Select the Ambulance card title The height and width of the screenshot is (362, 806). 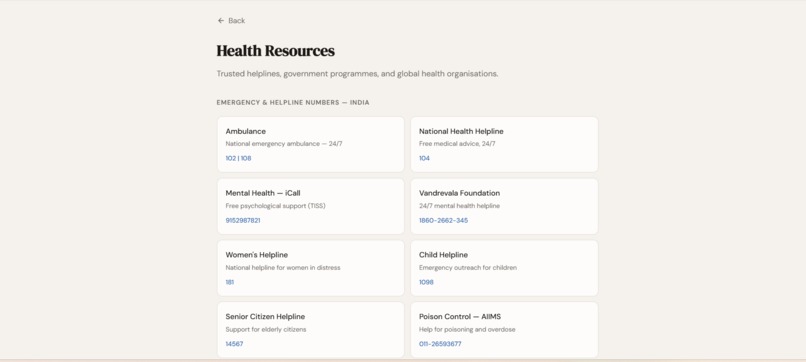(245, 131)
